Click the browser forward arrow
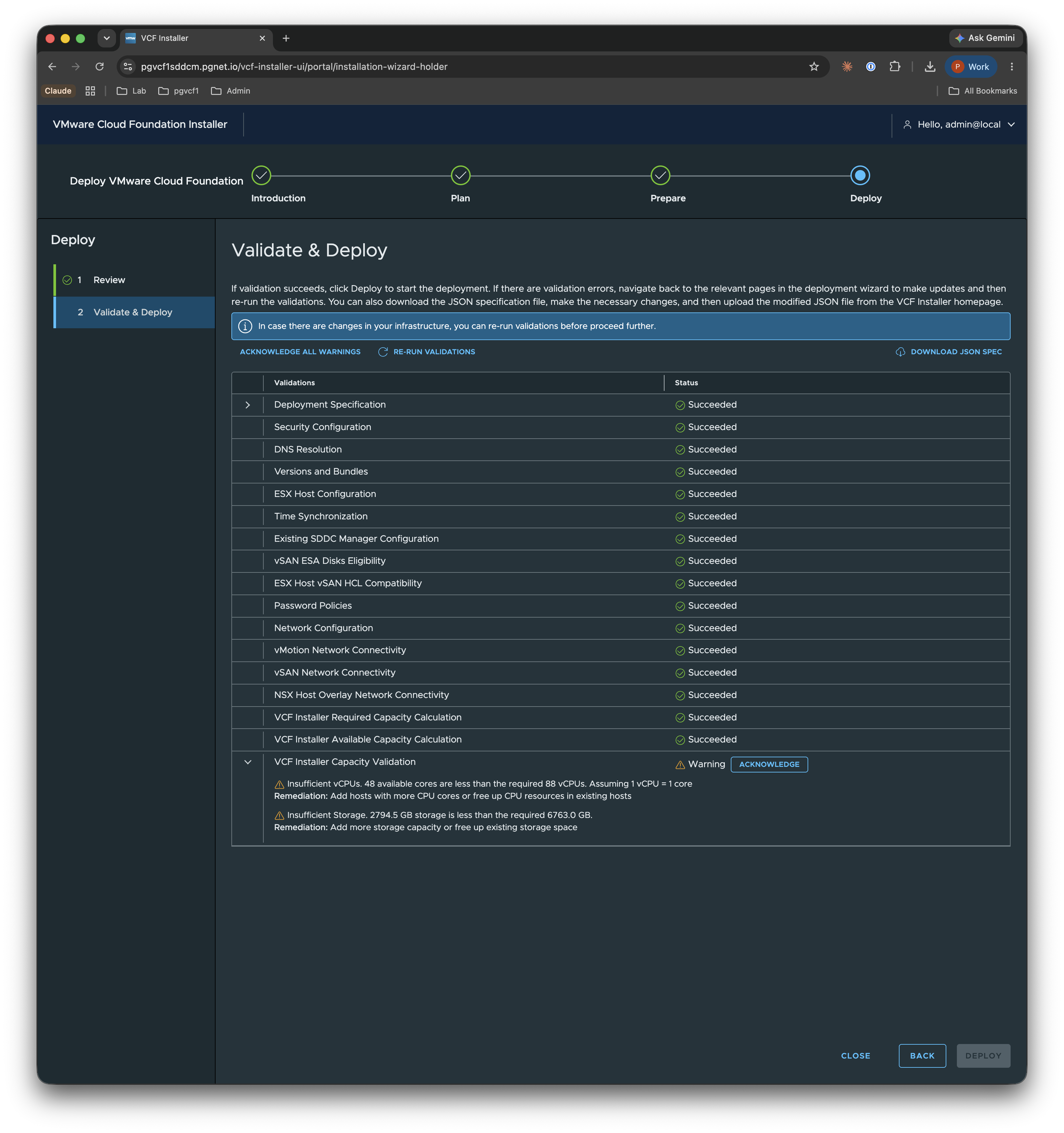This screenshot has width=1064, height=1133. [x=76, y=67]
